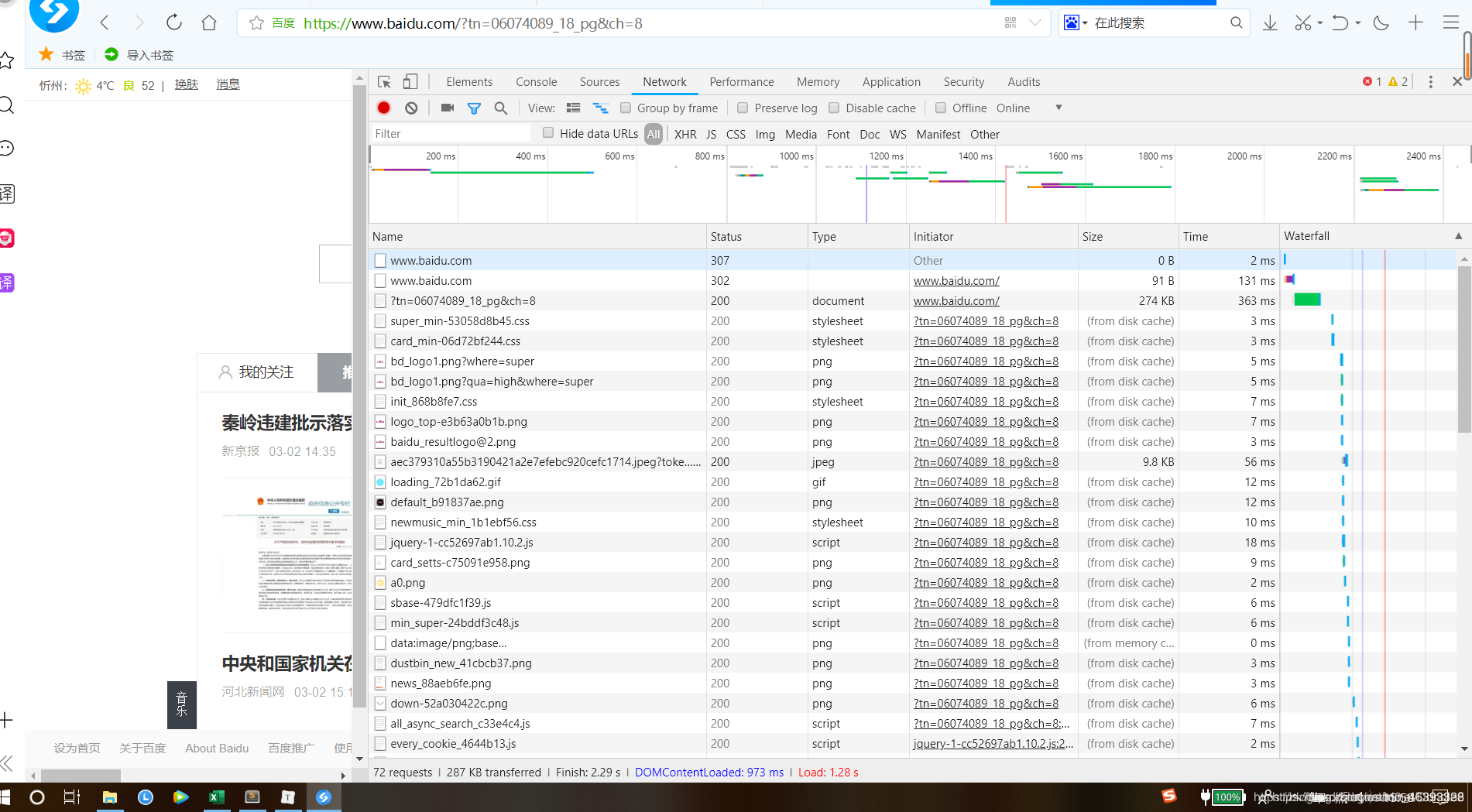Click the page horizontal scrollbar thumb
1472x812 pixels.
[81, 775]
